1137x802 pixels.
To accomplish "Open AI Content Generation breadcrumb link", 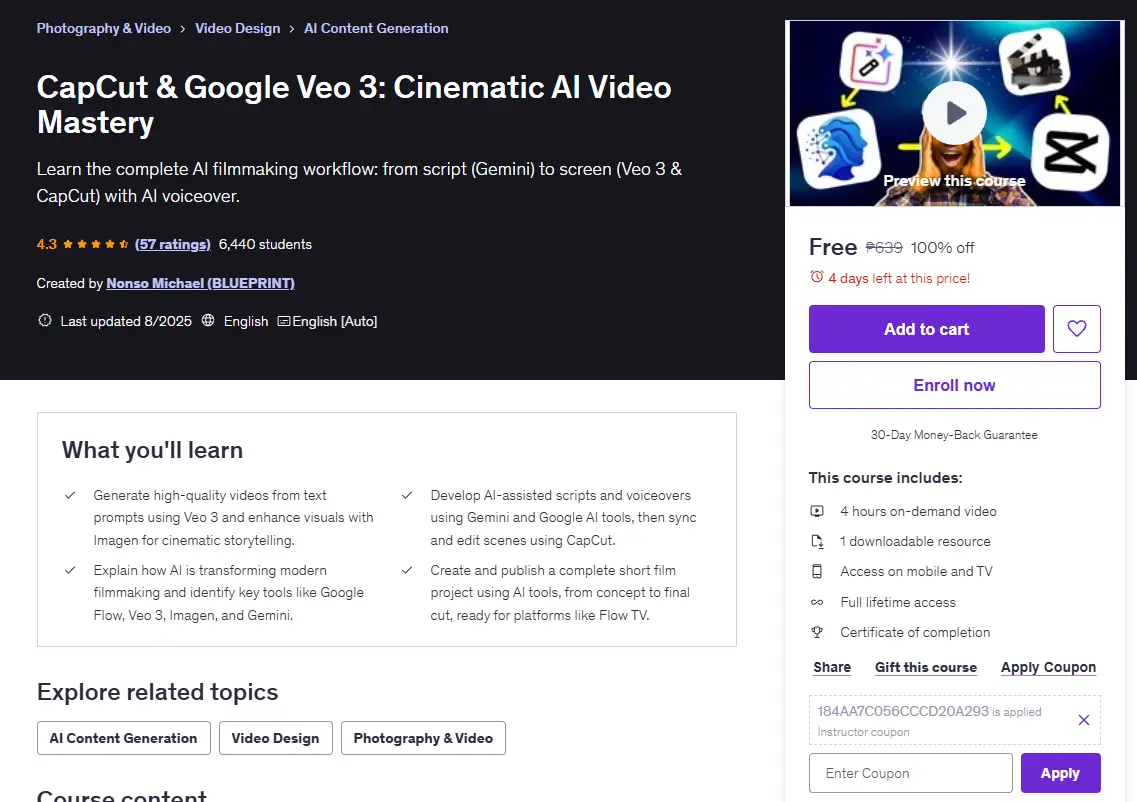I will [x=376, y=28].
